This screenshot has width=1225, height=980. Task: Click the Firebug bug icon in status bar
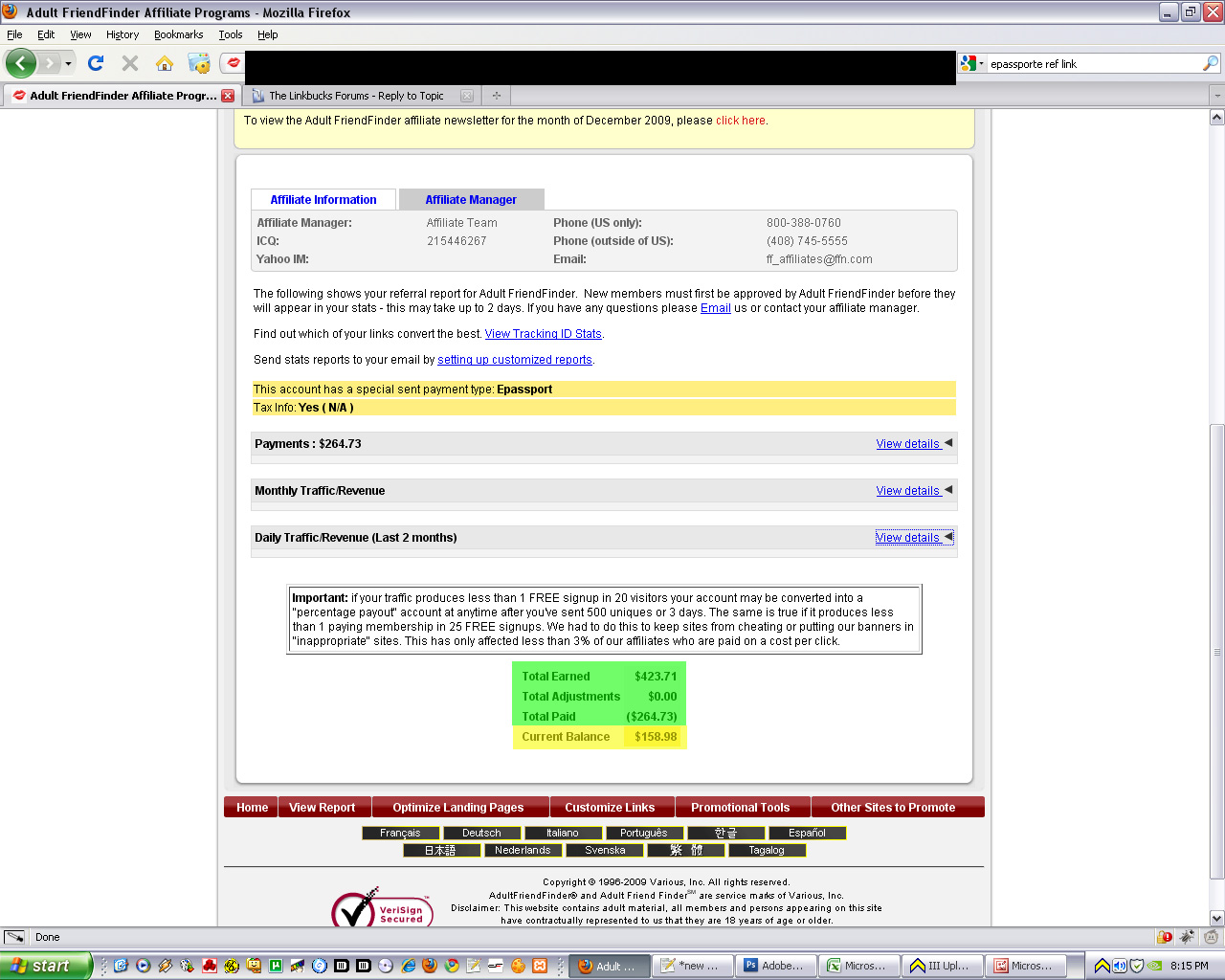[1188, 937]
